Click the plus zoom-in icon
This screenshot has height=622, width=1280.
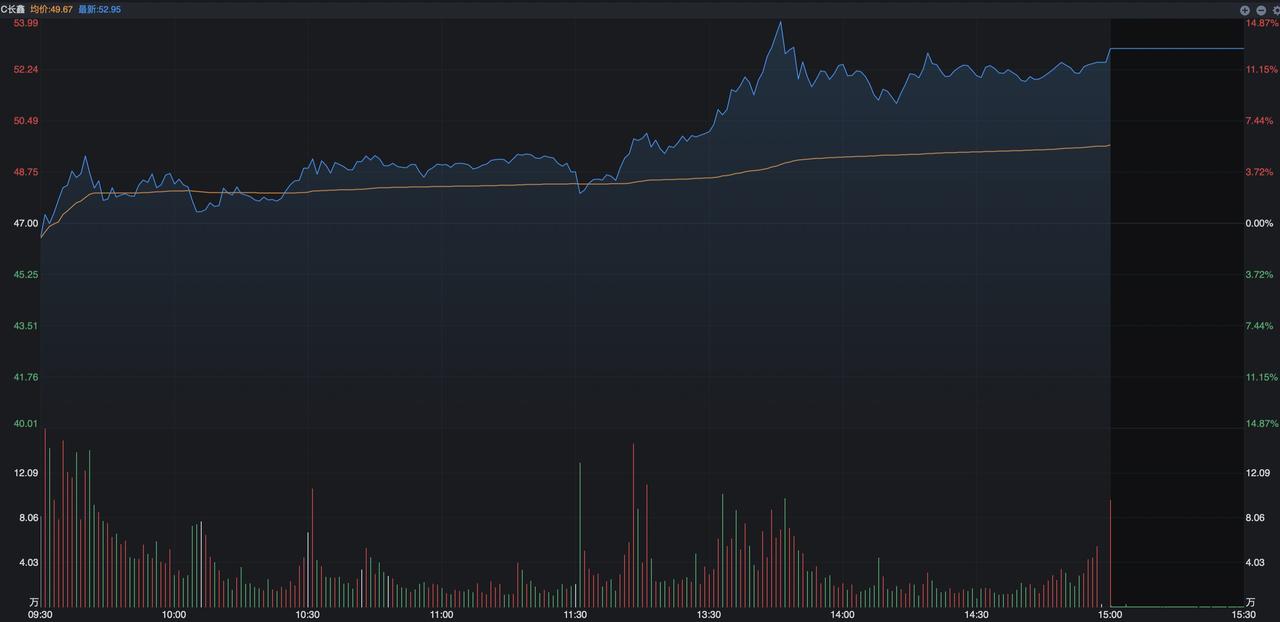coord(1245,9)
